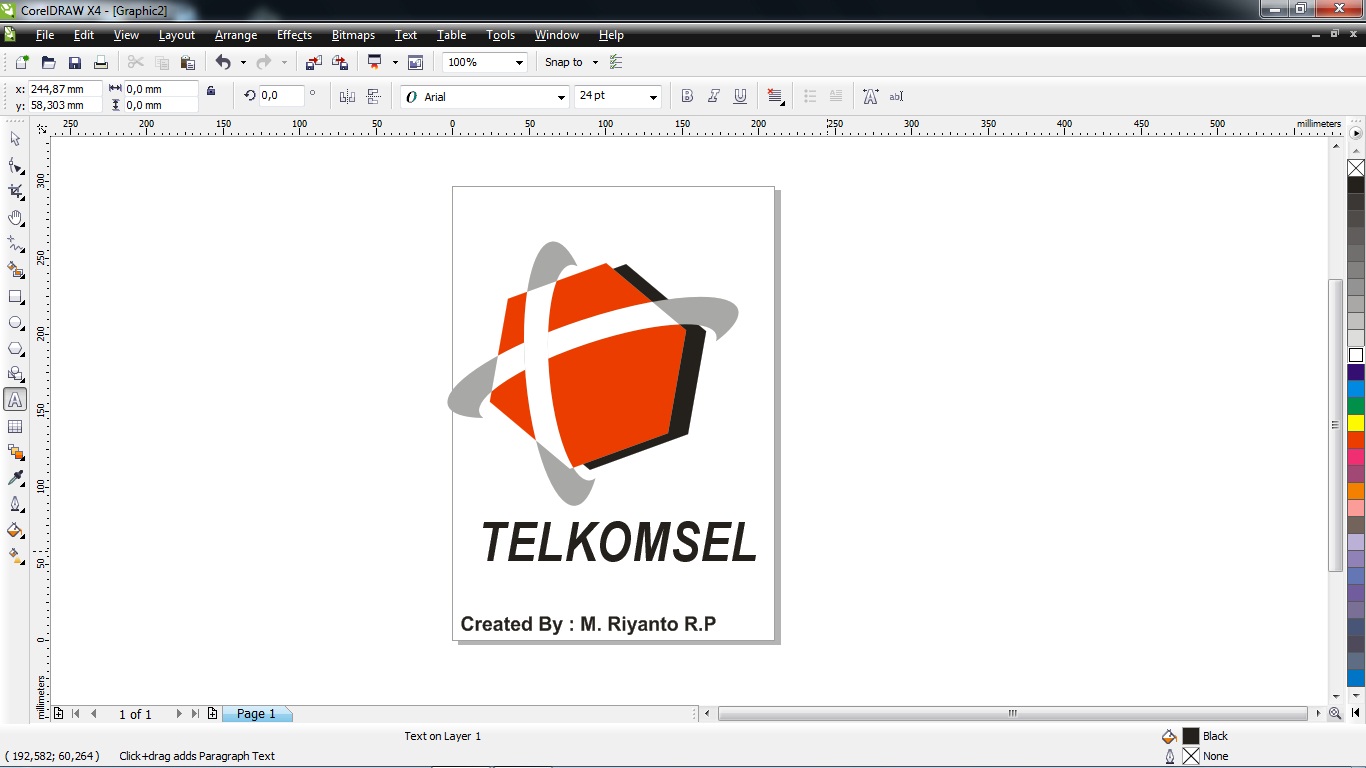Select the Freehand curve tool
1366x768 pixels.
15,244
